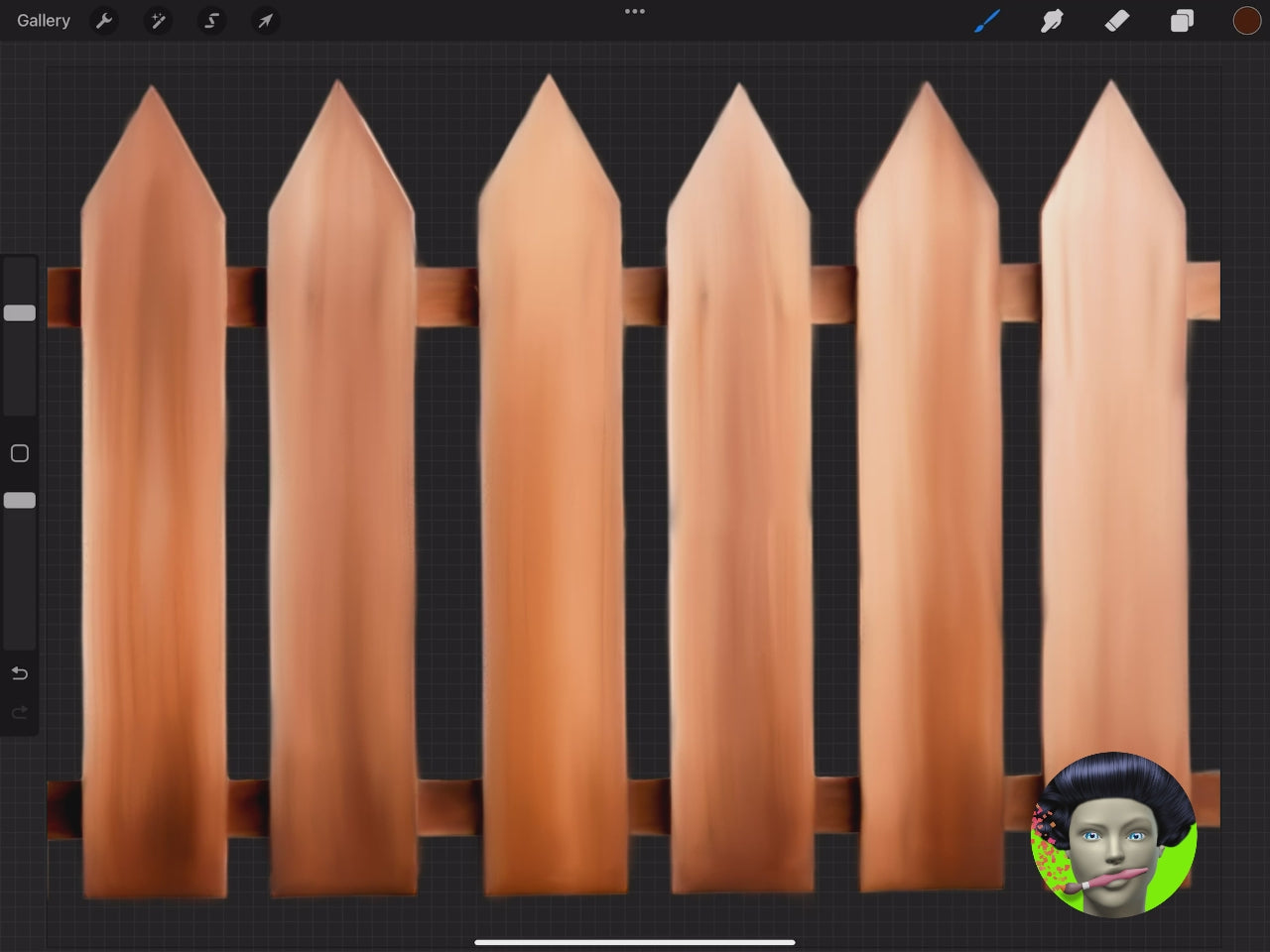Screen dimensions: 1270x952
Task: Select the Brush tool
Action: (986, 21)
